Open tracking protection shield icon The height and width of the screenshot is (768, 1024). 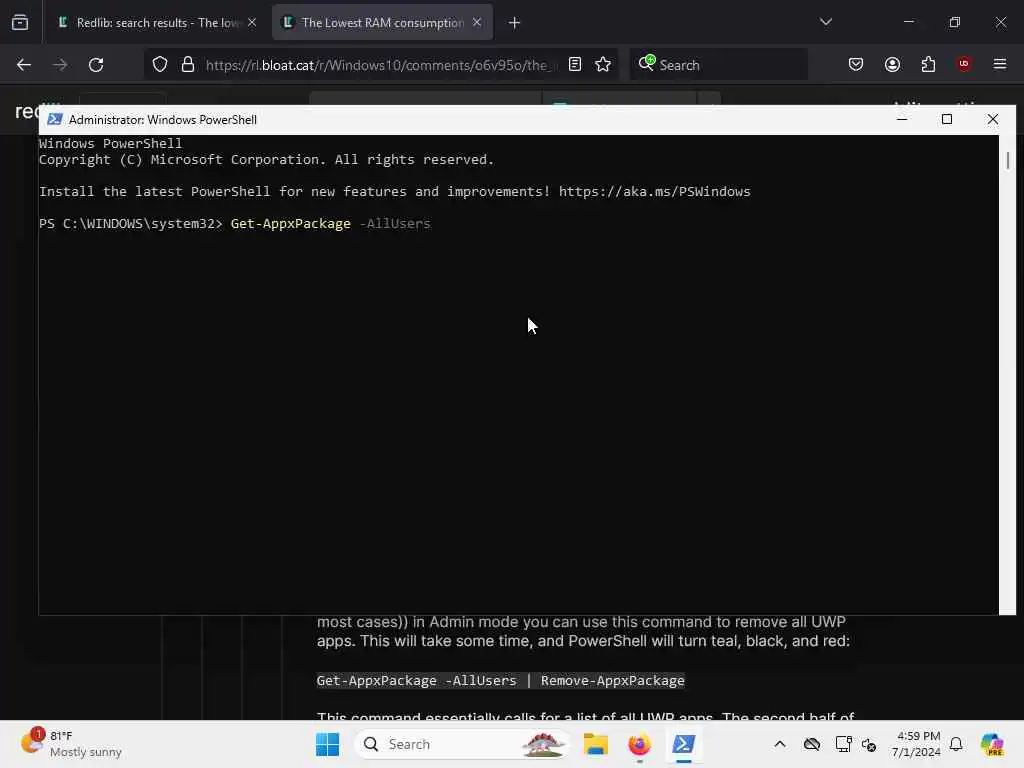[x=160, y=65]
